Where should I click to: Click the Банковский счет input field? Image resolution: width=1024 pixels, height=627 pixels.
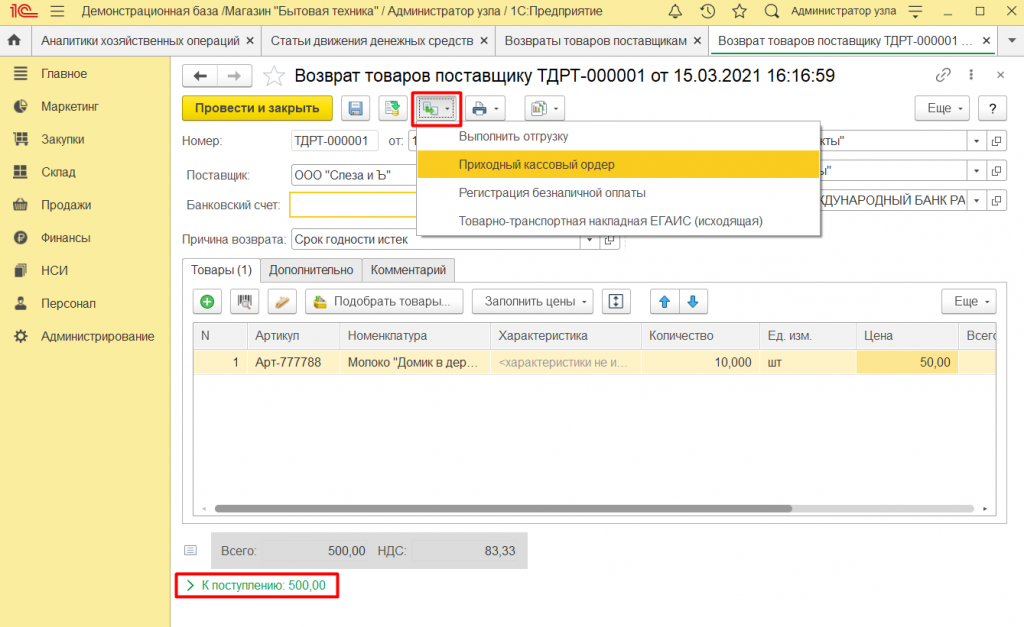click(352, 204)
